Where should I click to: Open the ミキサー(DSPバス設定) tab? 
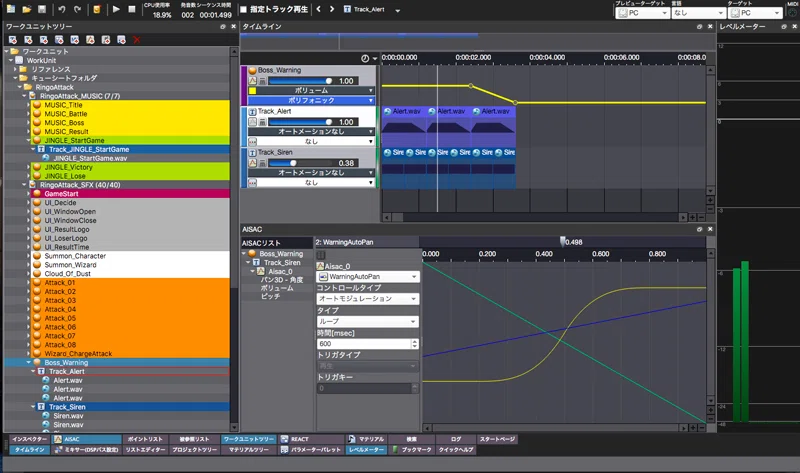click(87, 450)
